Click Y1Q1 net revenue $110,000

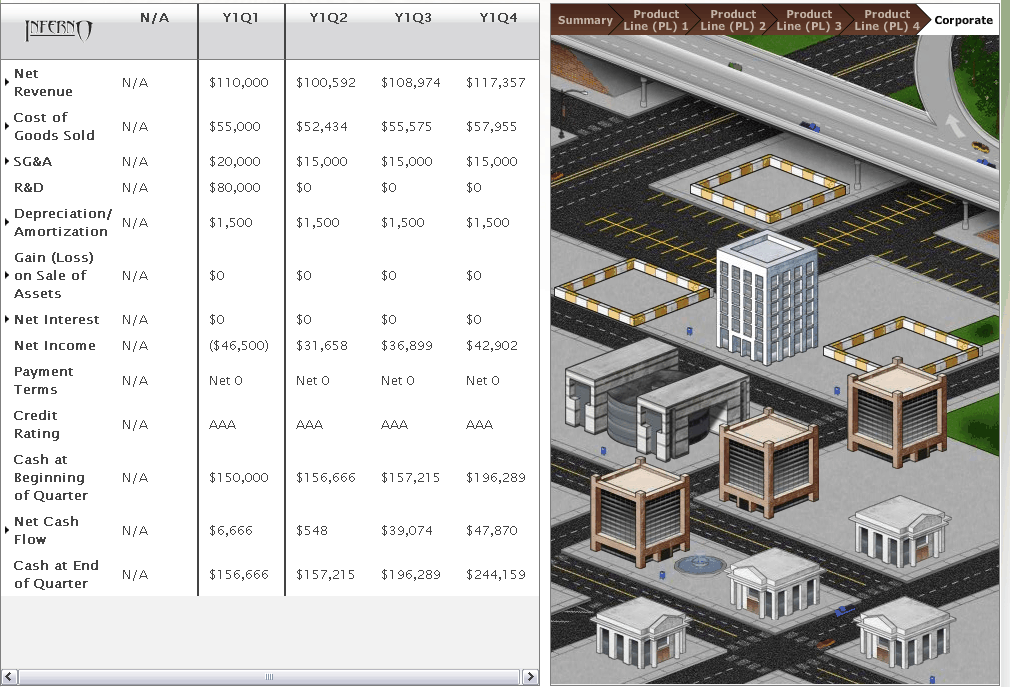coord(238,82)
